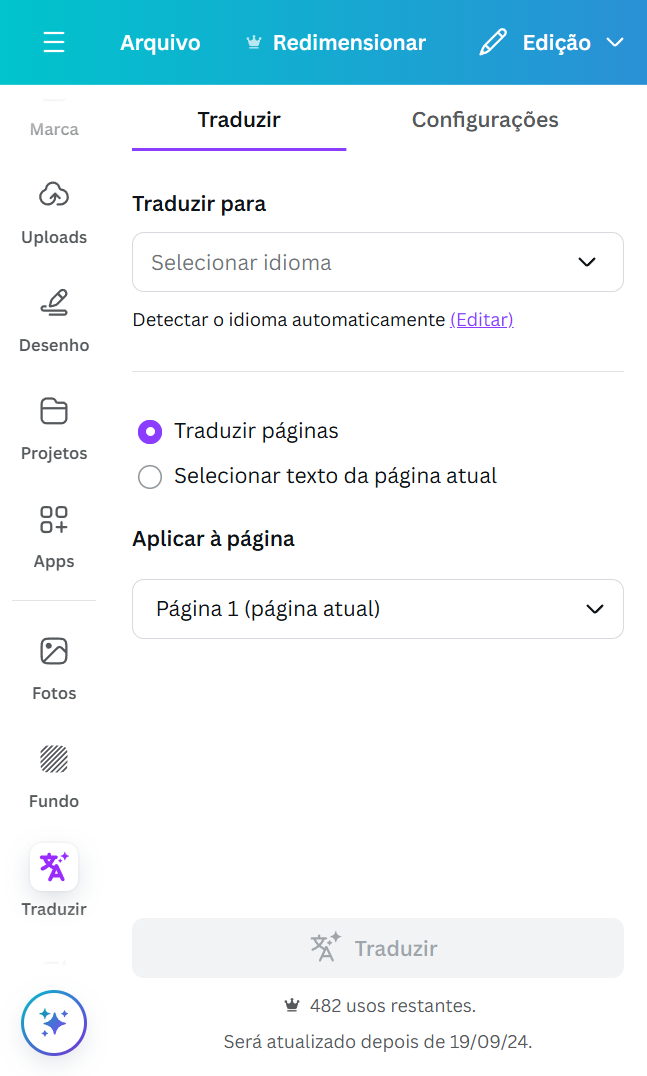Open the Página 1 (página atual) dropdown
The width and height of the screenshot is (647, 1076).
[x=377, y=609]
